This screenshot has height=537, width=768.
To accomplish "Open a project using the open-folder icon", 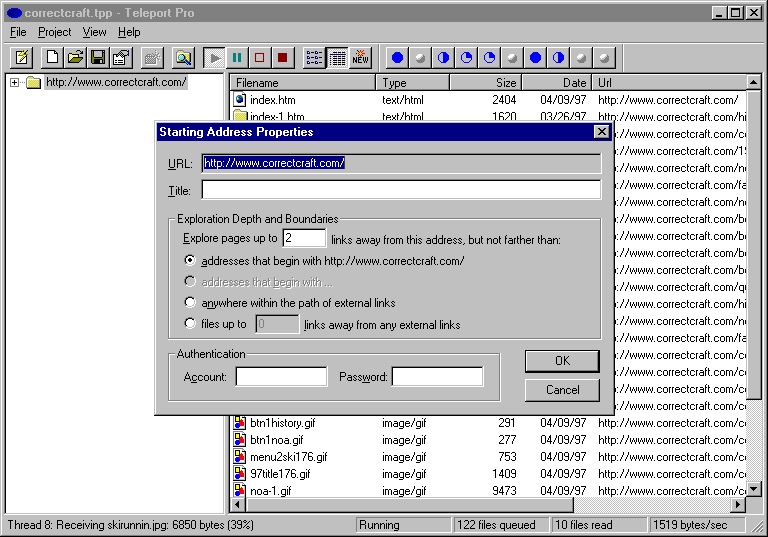I will (x=75, y=58).
